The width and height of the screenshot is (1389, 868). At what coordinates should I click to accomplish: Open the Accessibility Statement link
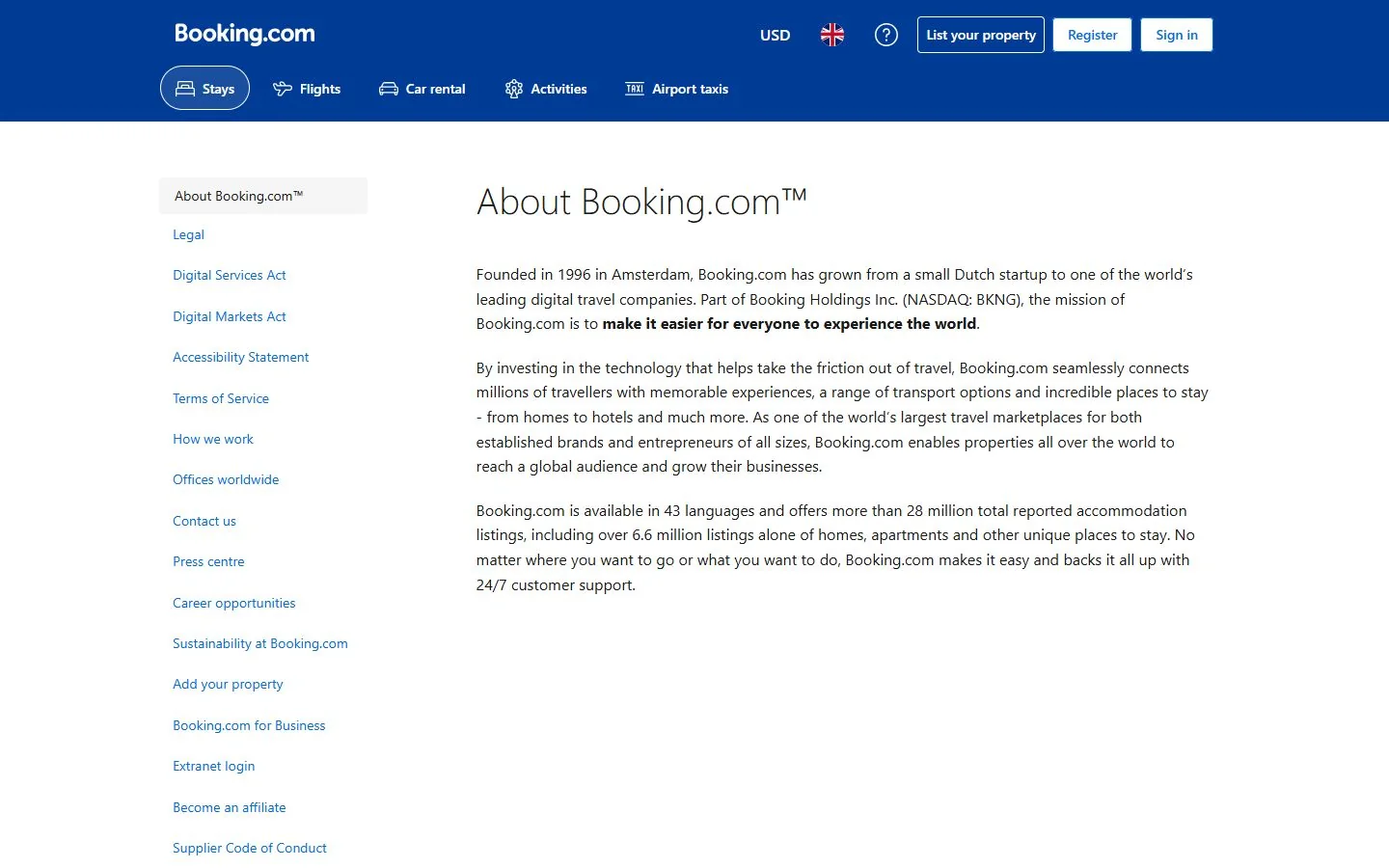tap(241, 357)
